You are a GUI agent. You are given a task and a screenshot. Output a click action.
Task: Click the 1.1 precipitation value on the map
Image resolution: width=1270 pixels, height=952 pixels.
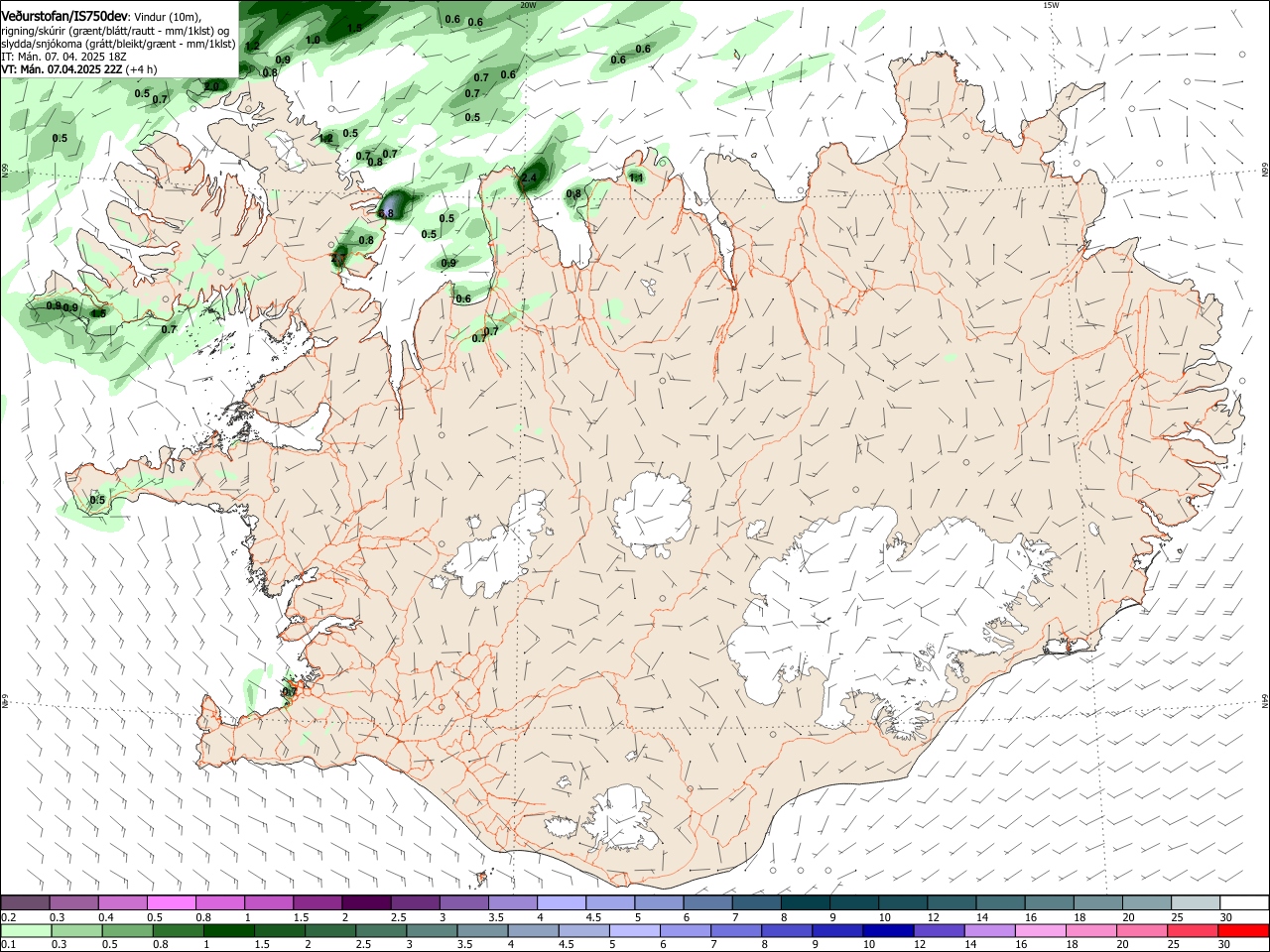[x=637, y=178]
